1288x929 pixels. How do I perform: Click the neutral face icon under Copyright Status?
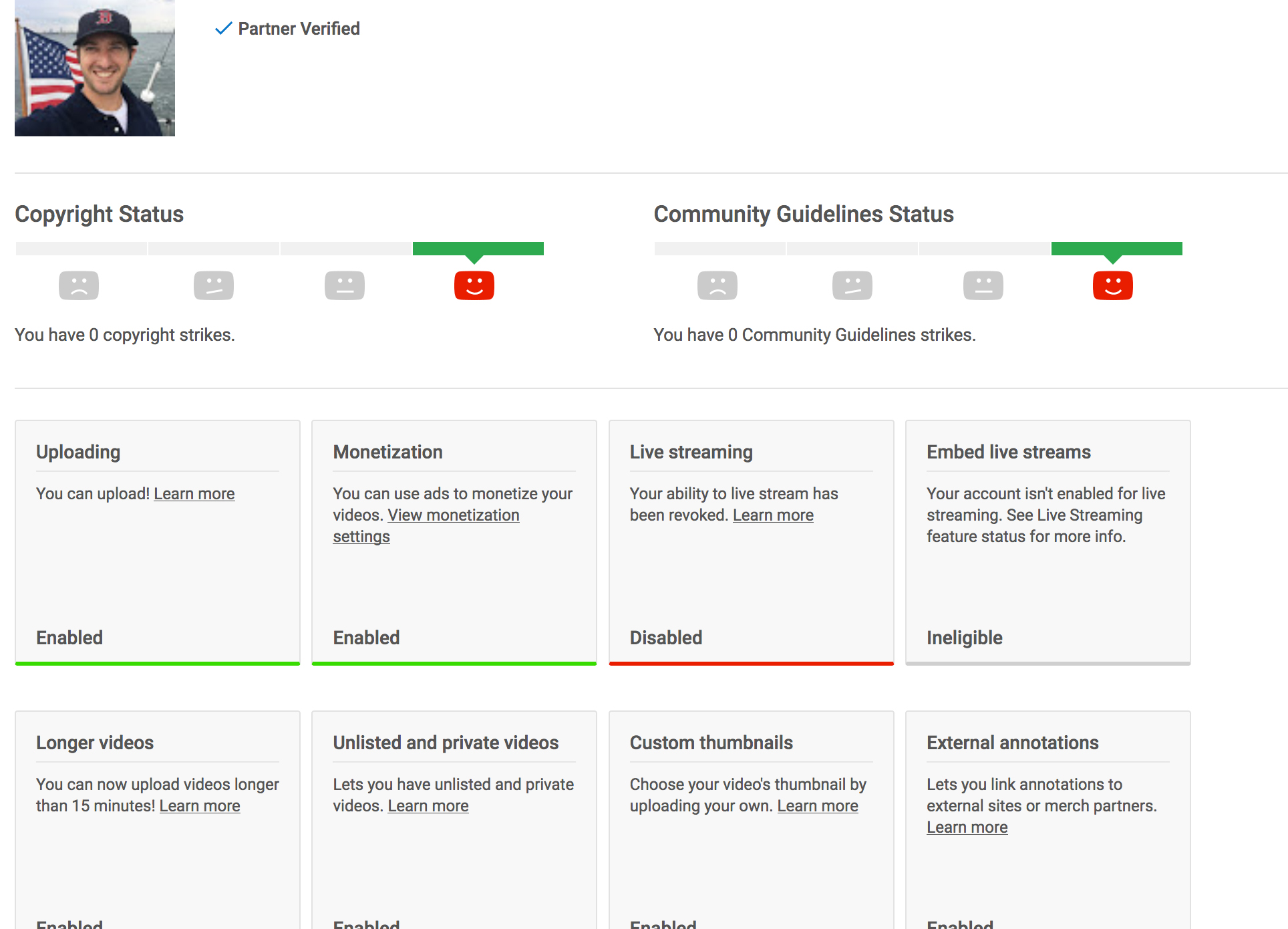pos(345,285)
